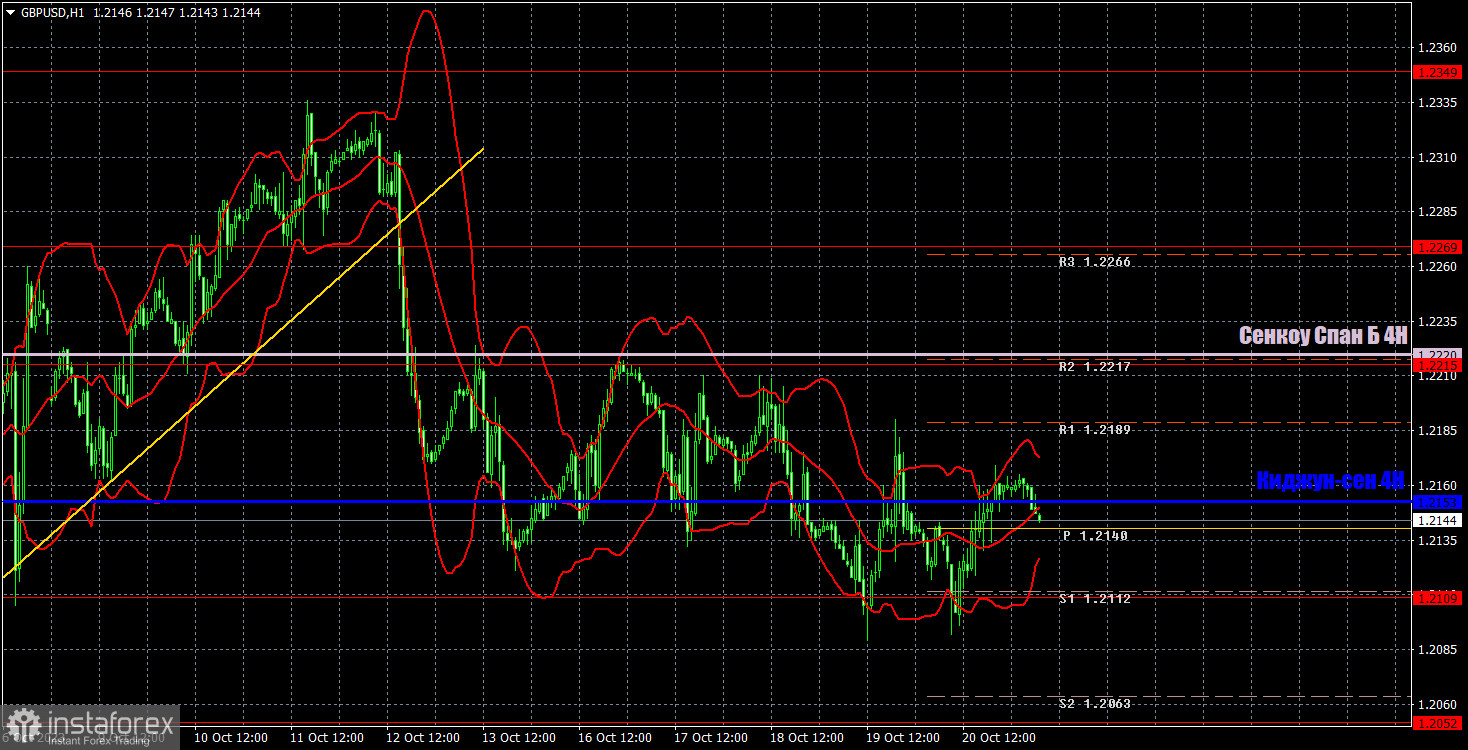Click the R2 1.2217 pivot label
1468x750 pixels.
(x=1095, y=367)
